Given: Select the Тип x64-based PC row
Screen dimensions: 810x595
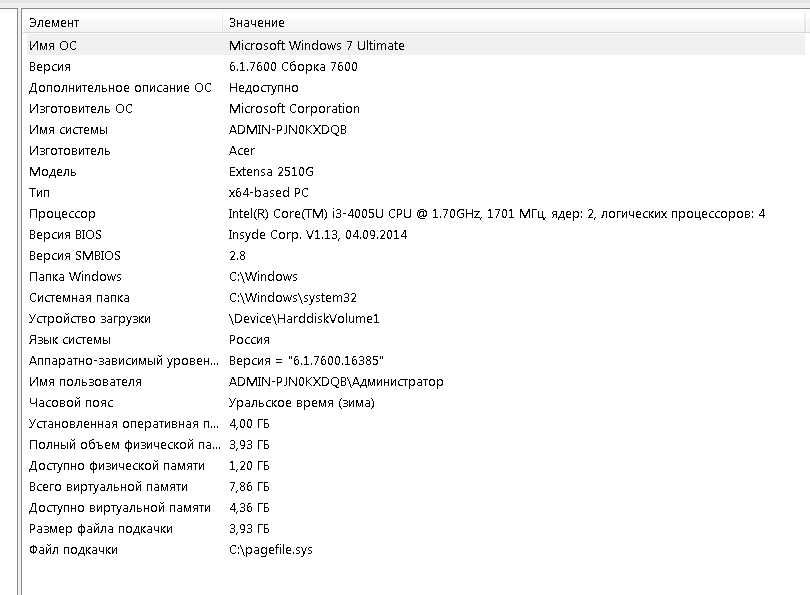Looking at the screenshot, I should [x=415, y=193].
